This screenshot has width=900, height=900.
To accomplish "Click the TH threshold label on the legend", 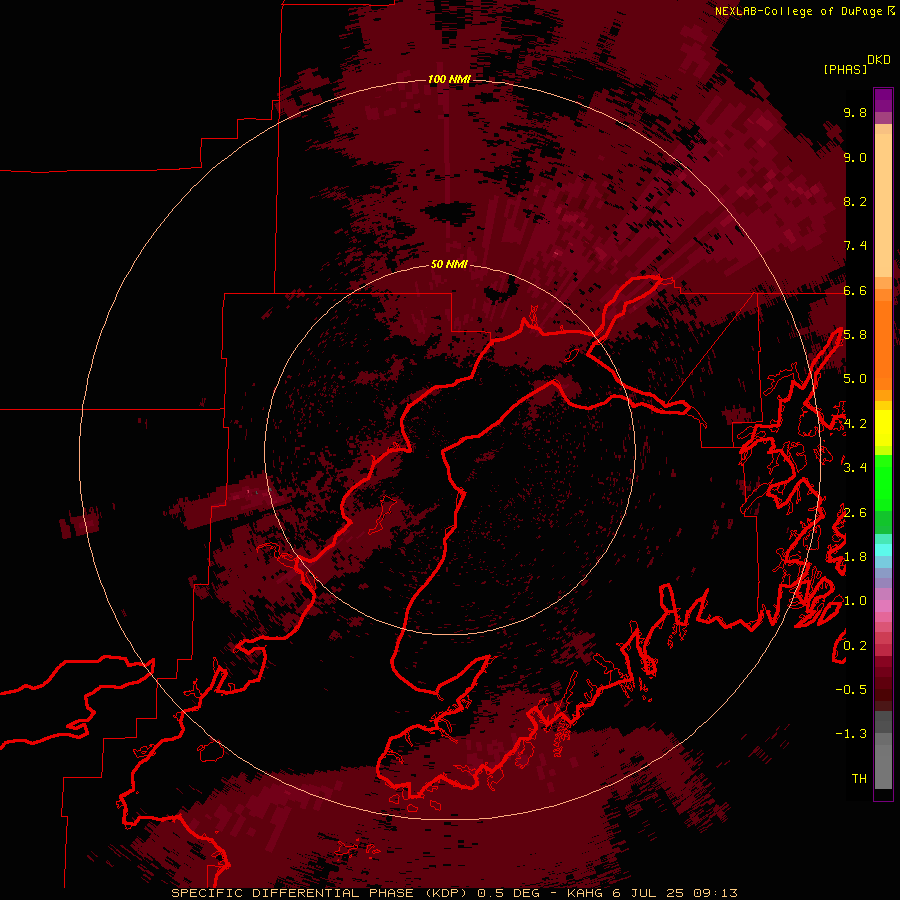I will coord(859,779).
